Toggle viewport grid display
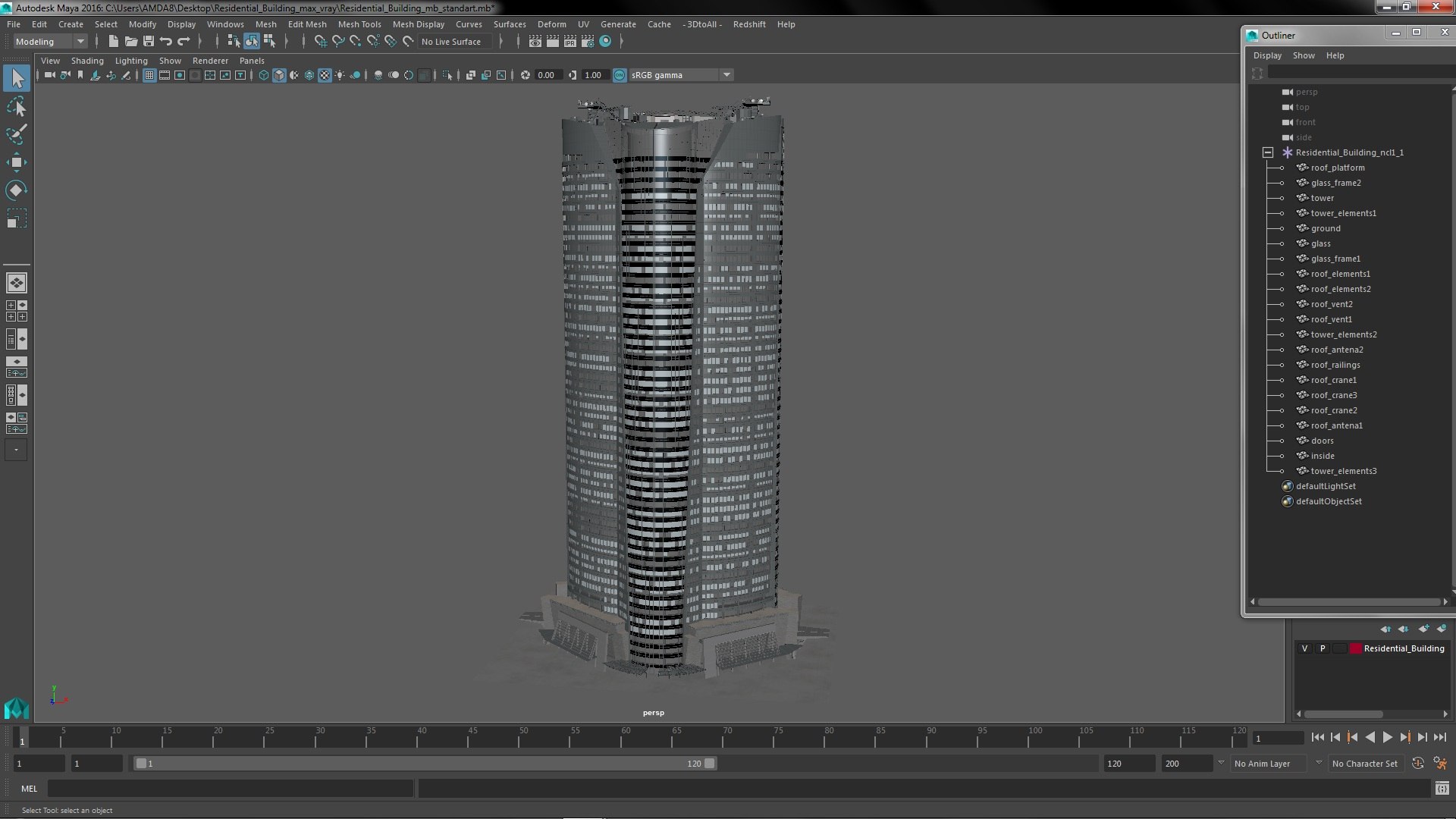 149,75
